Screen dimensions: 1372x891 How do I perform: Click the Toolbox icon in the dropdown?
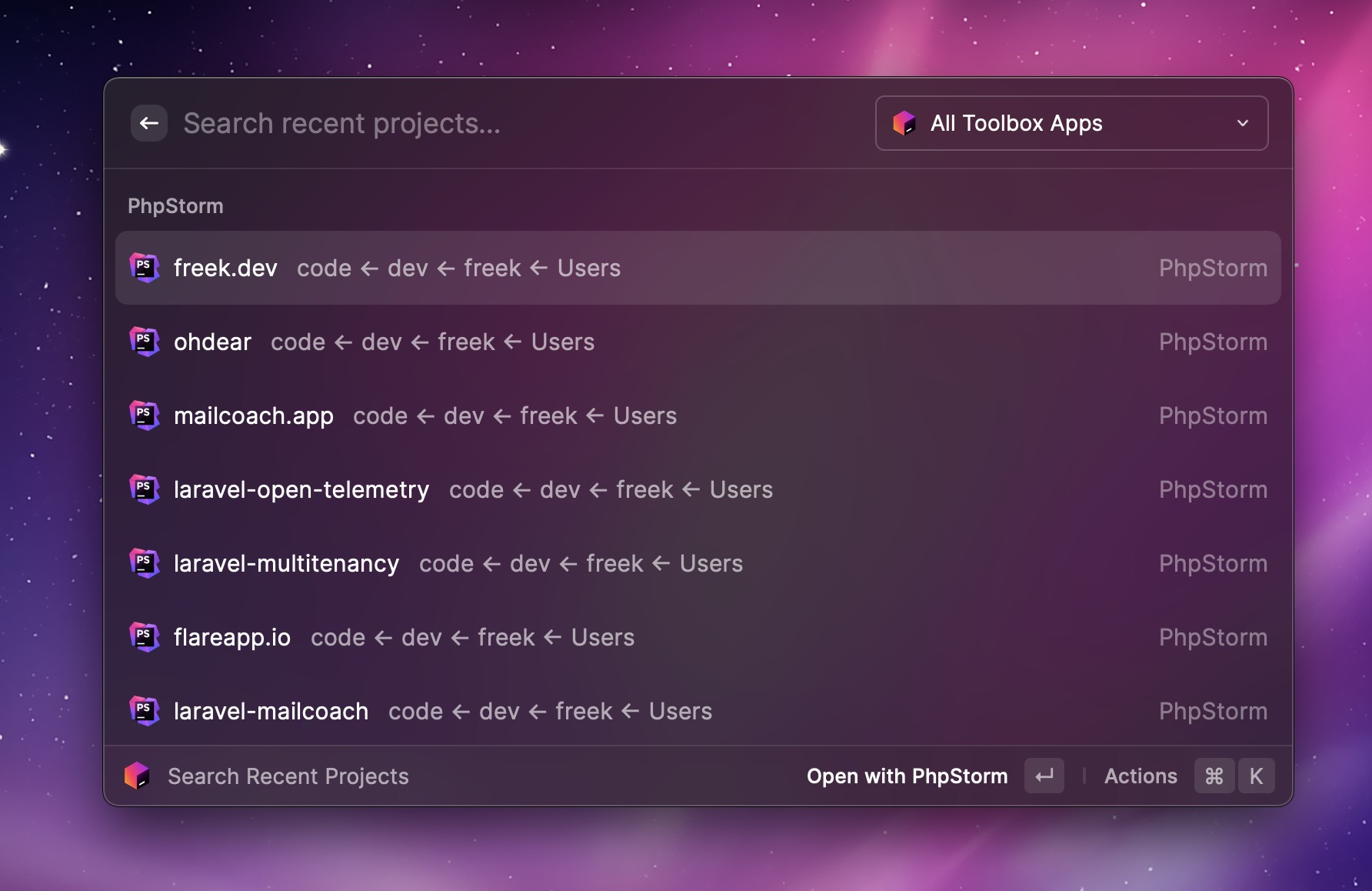click(x=904, y=123)
